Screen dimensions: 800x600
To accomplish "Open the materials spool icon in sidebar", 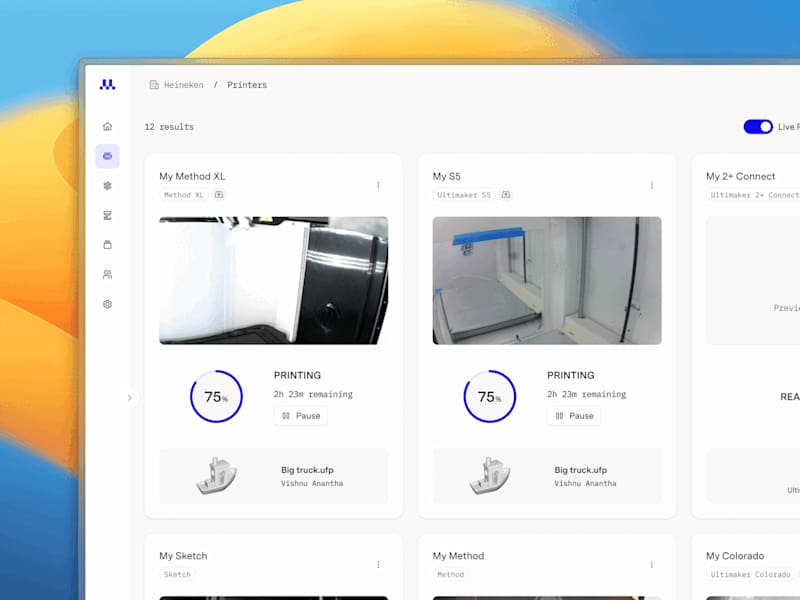I will pos(107,245).
